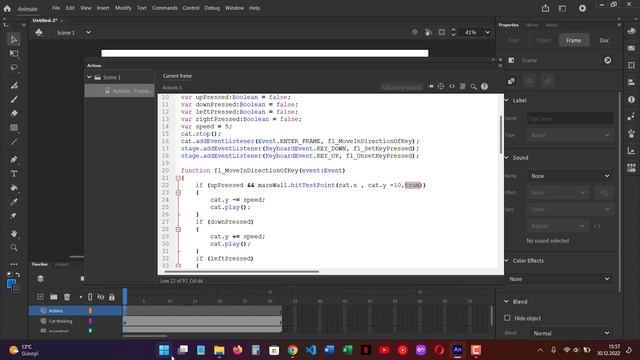Viewport: 640px width, 360px height.
Task: Open the Scene 1 scene dropdown arrow
Action: [x=88, y=32]
